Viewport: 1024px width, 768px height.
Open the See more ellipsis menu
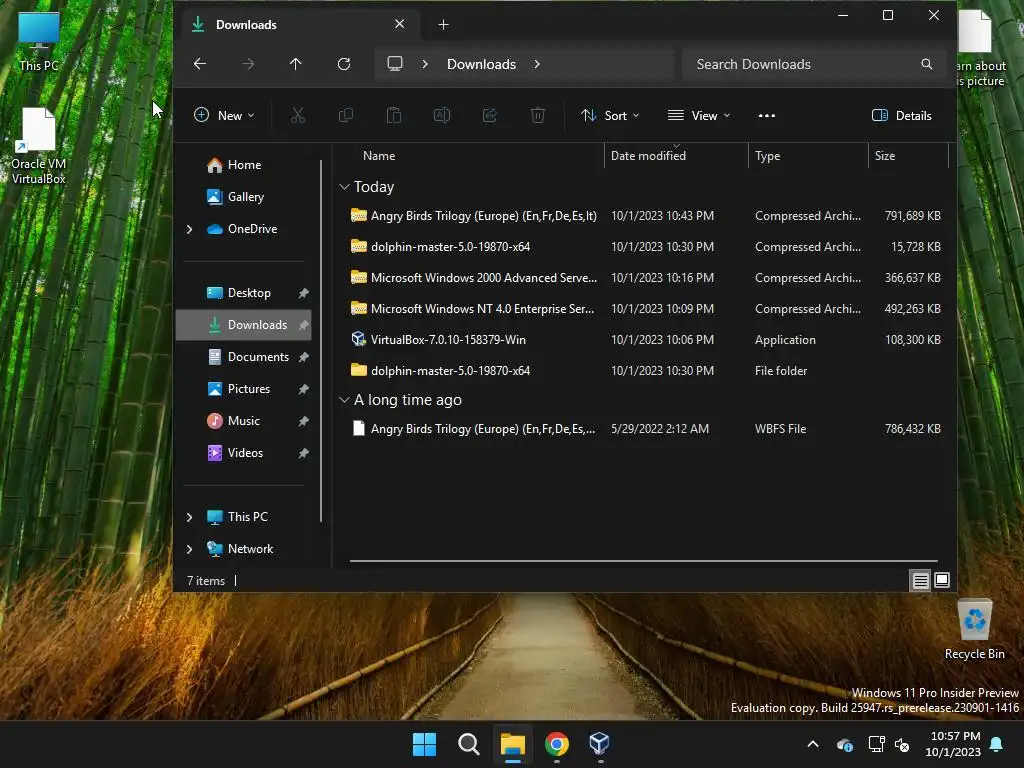tap(767, 116)
